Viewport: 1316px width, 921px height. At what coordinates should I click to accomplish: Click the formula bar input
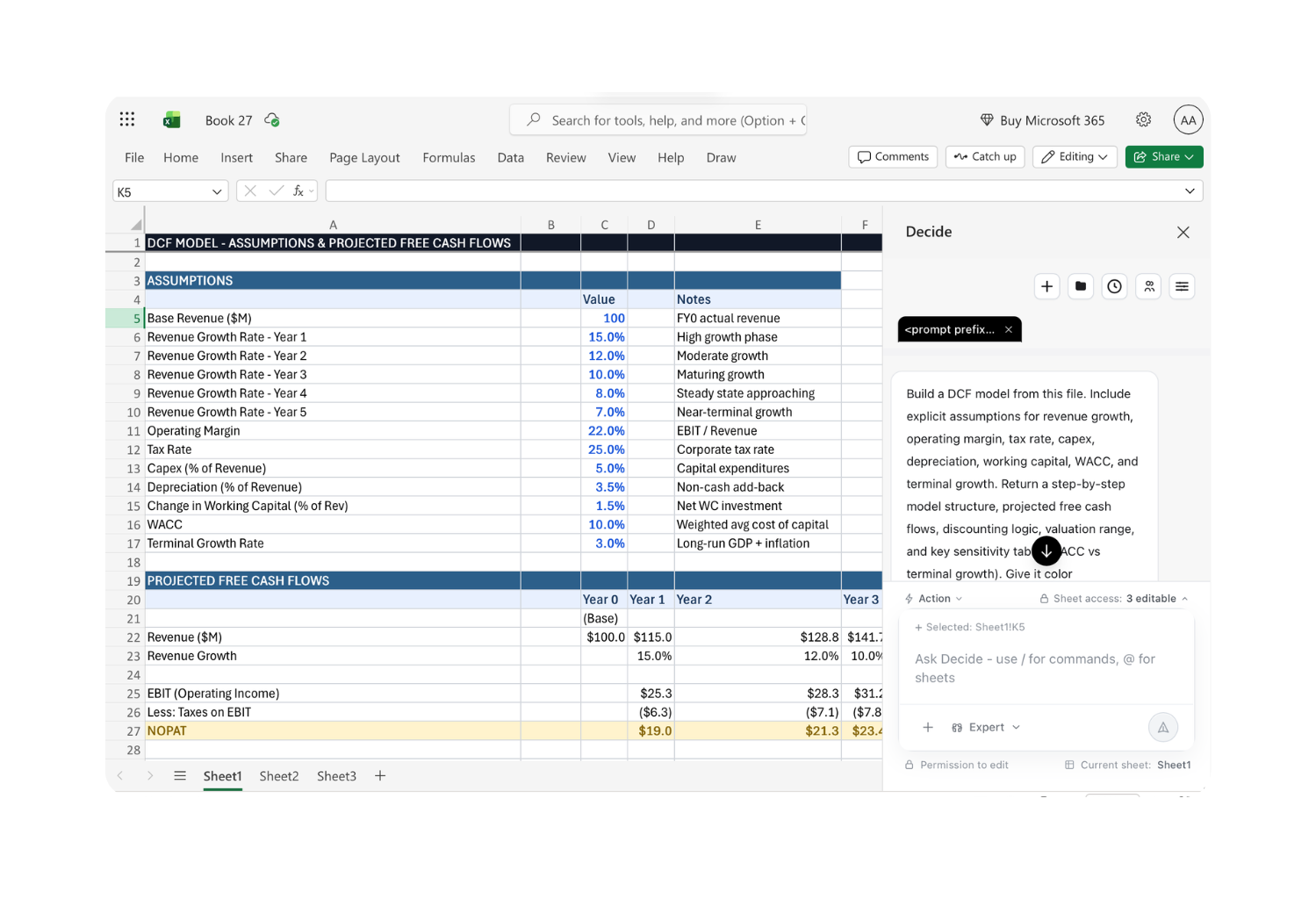(x=752, y=191)
